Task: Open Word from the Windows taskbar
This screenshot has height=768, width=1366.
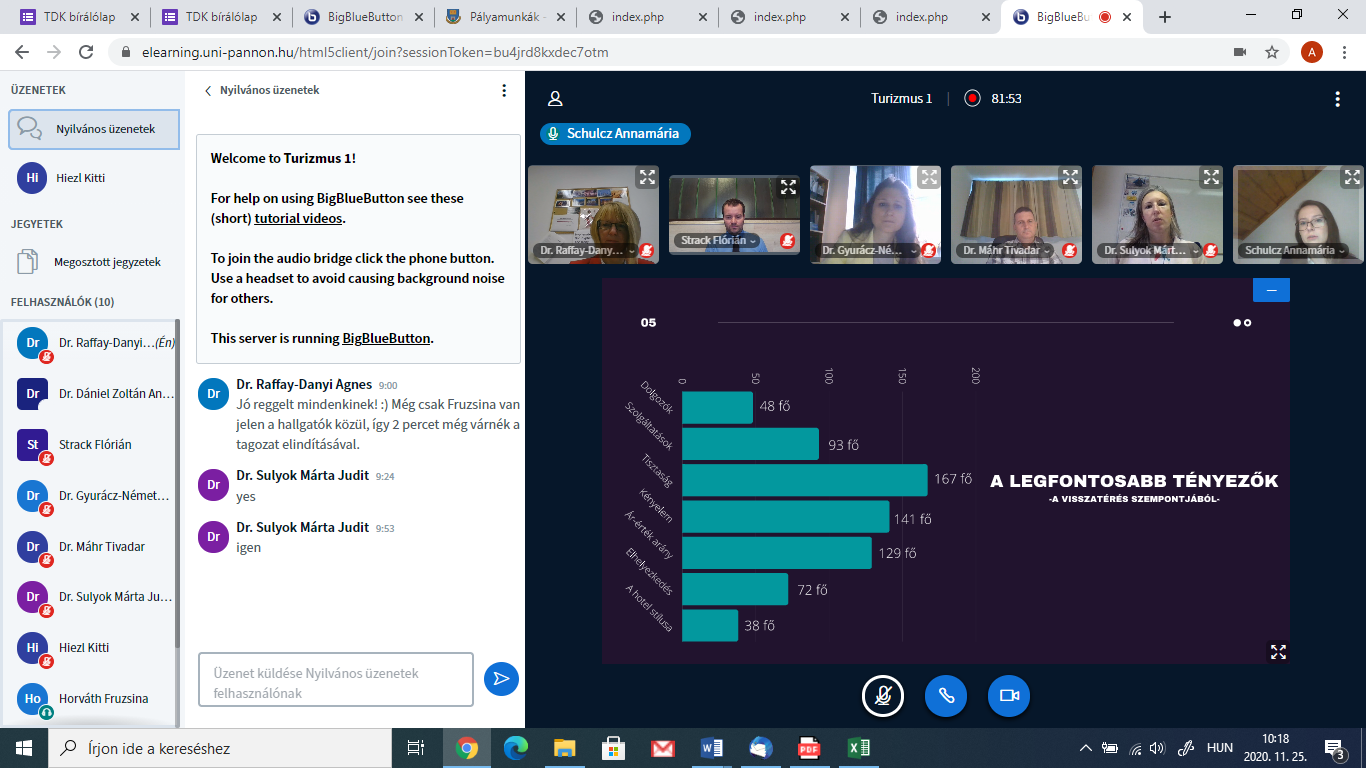Action: [x=712, y=748]
